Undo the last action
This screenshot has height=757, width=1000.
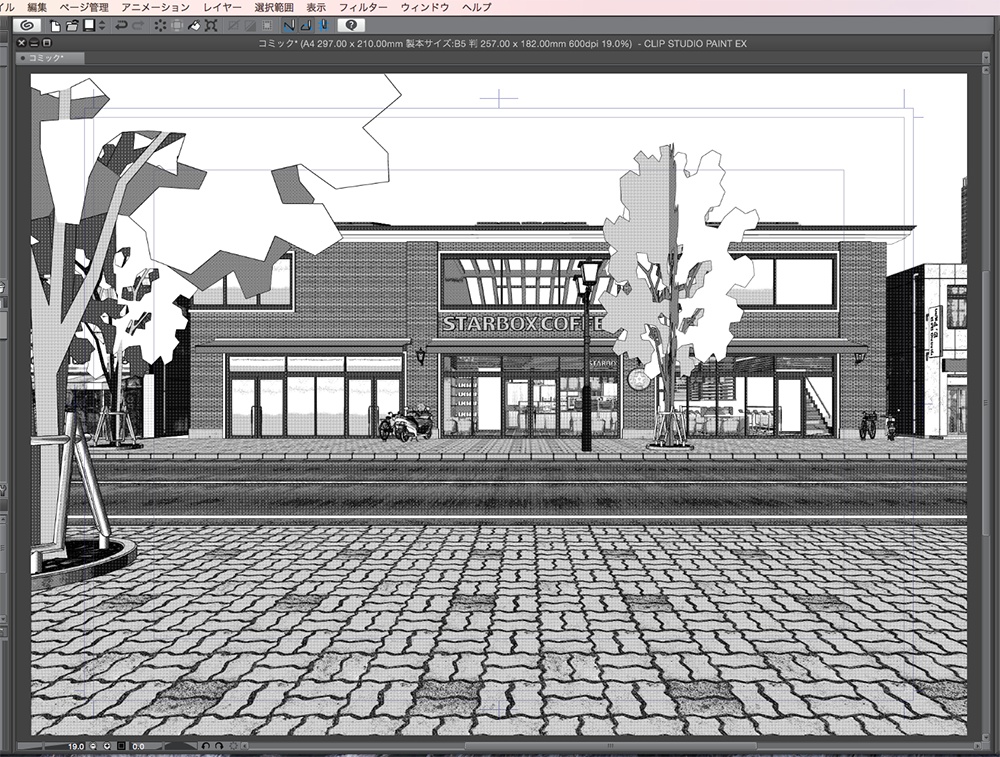pyautogui.click(x=121, y=26)
